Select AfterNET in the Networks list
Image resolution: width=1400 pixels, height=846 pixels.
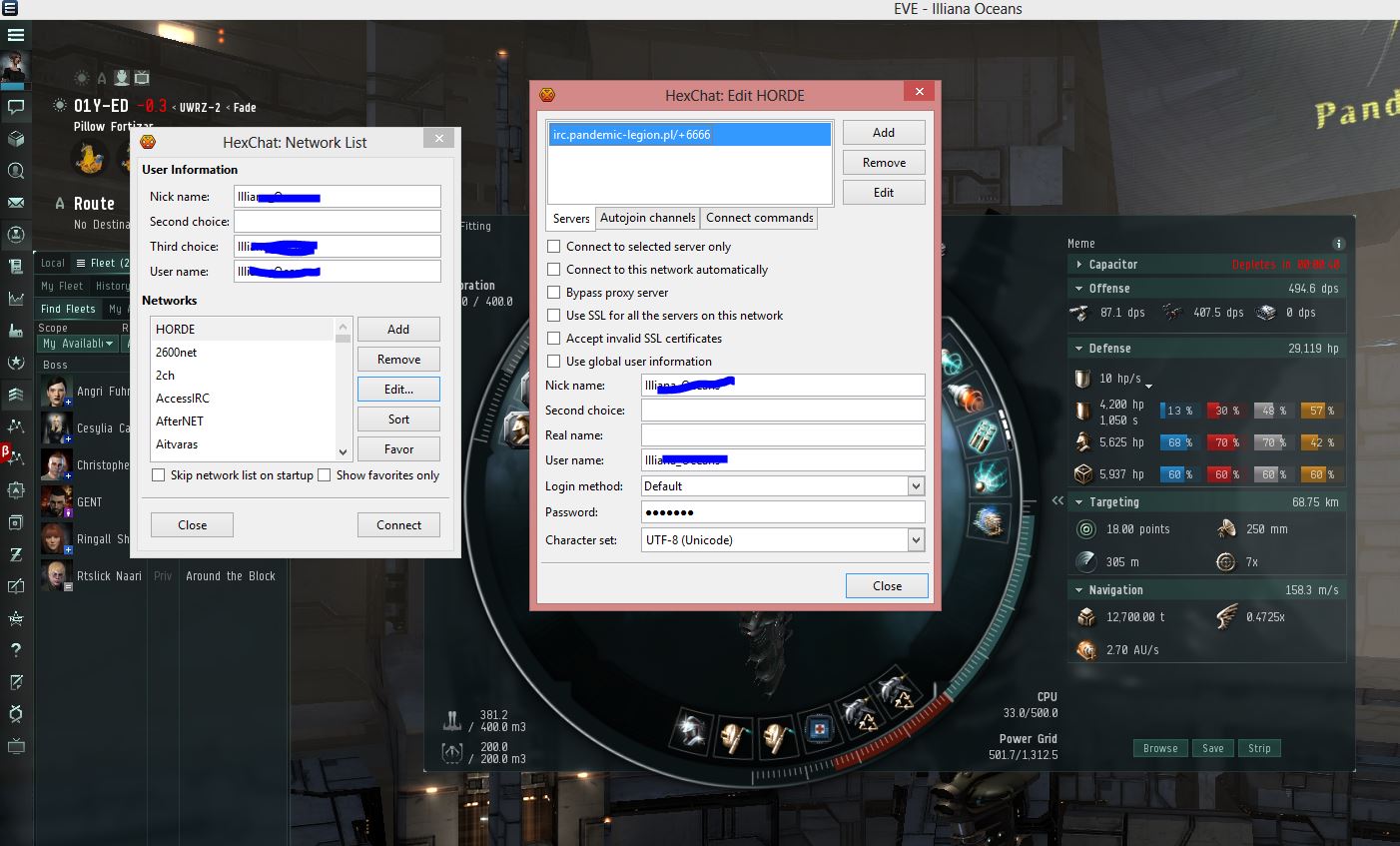coord(244,422)
